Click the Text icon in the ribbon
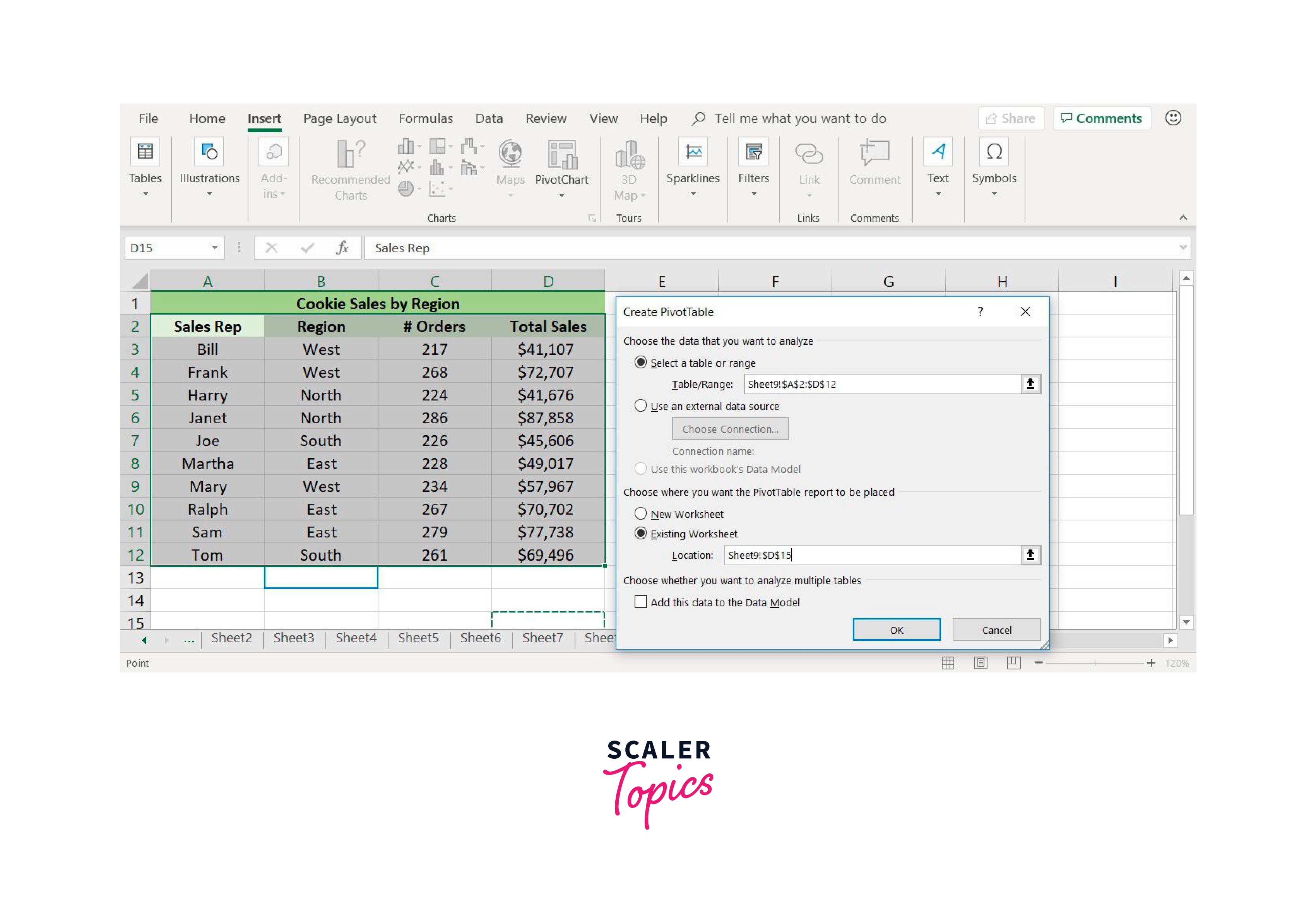The image size is (1316, 900). click(x=937, y=152)
